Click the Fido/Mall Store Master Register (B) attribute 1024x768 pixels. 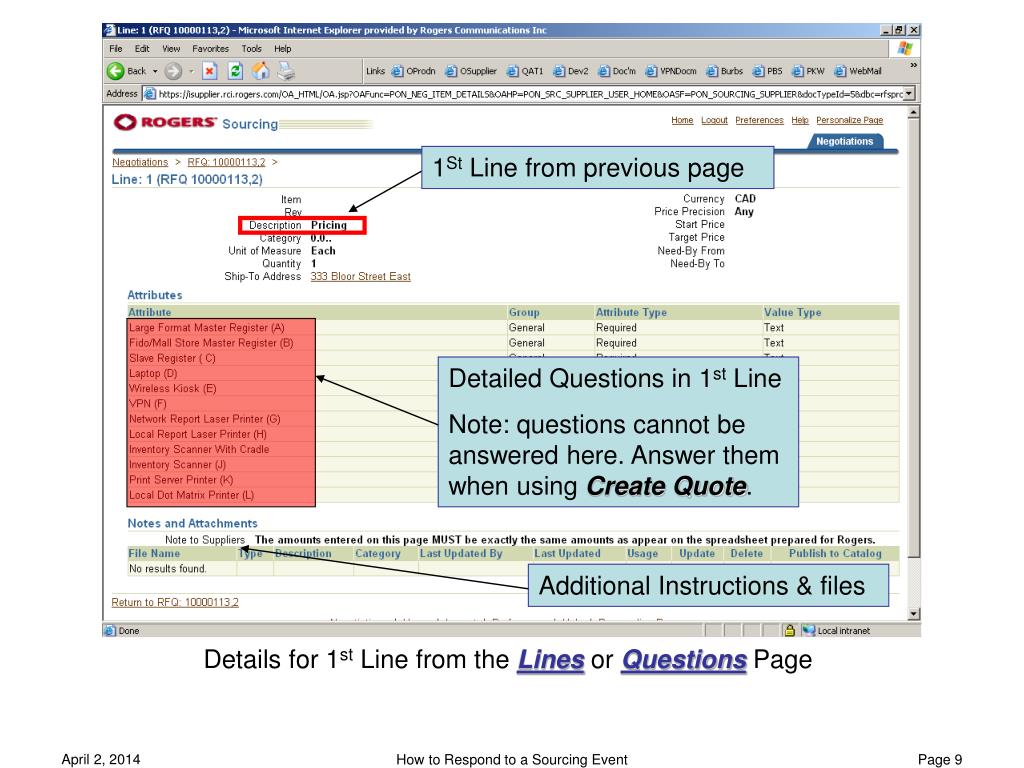211,343
